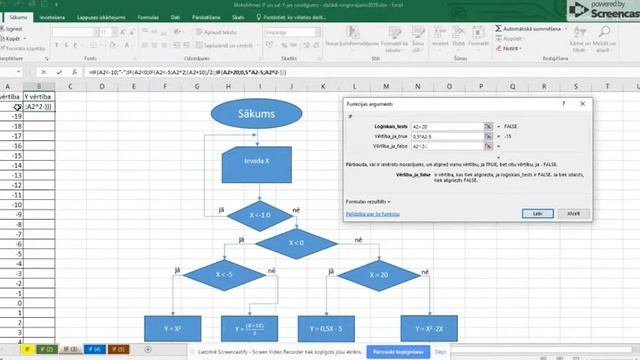Open the Dati ribbon tab
The width and height of the screenshot is (640, 360).
(x=175, y=17)
